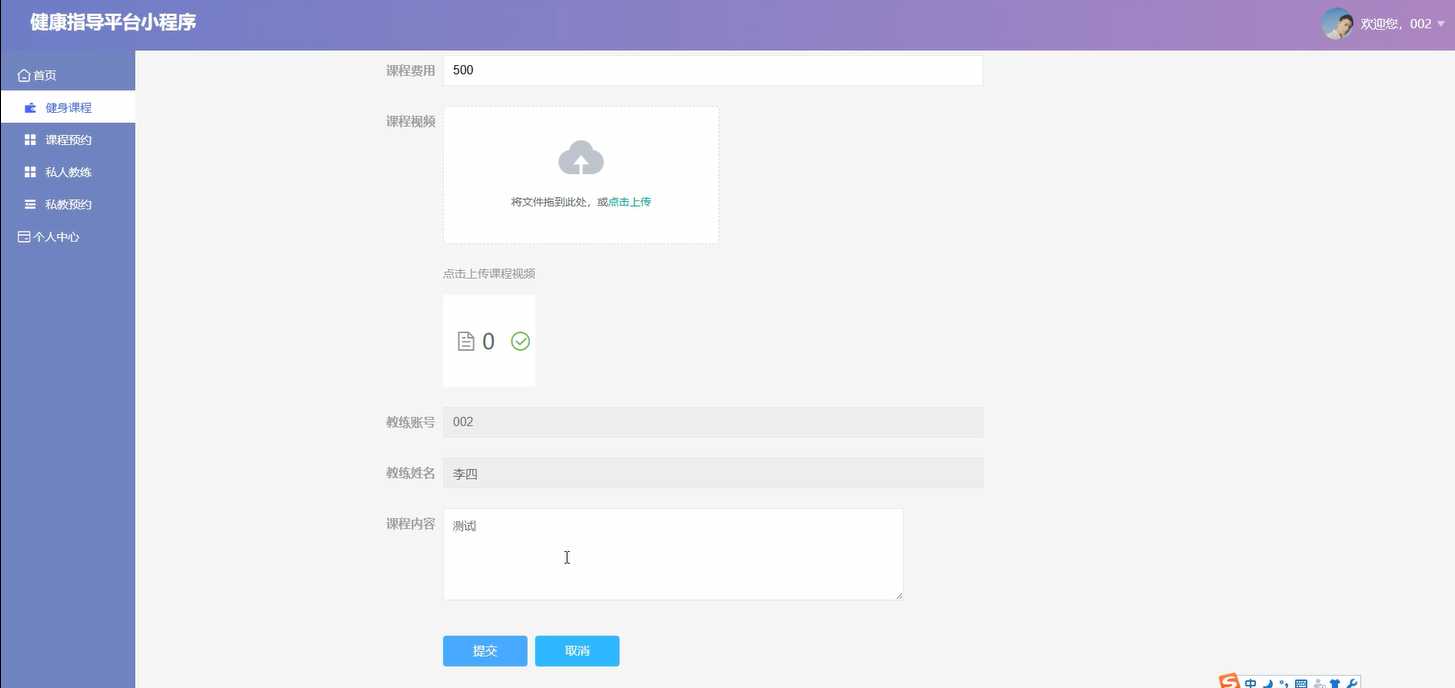Toggle half-width punctuation in Sogou toolbar

[x=1285, y=683]
